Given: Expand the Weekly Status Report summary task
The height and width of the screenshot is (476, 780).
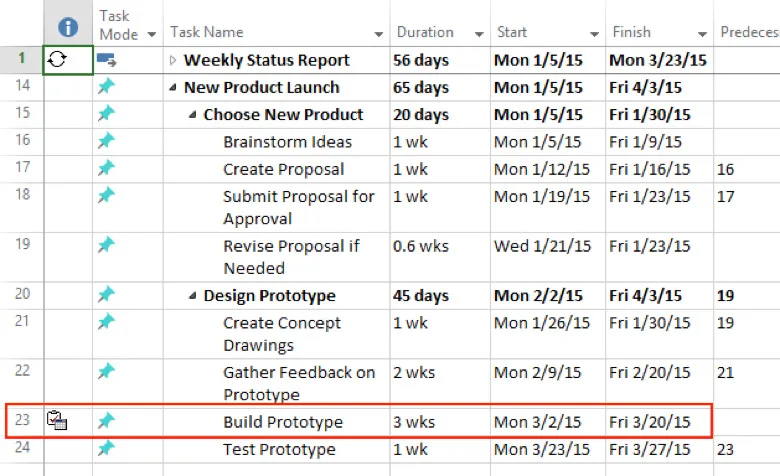Looking at the screenshot, I should [173, 61].
